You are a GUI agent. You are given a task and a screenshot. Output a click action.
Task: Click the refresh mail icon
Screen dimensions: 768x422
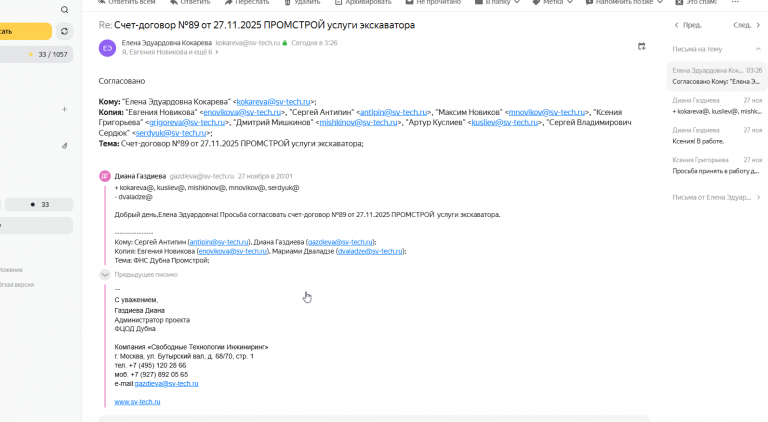tap(64, 31)
